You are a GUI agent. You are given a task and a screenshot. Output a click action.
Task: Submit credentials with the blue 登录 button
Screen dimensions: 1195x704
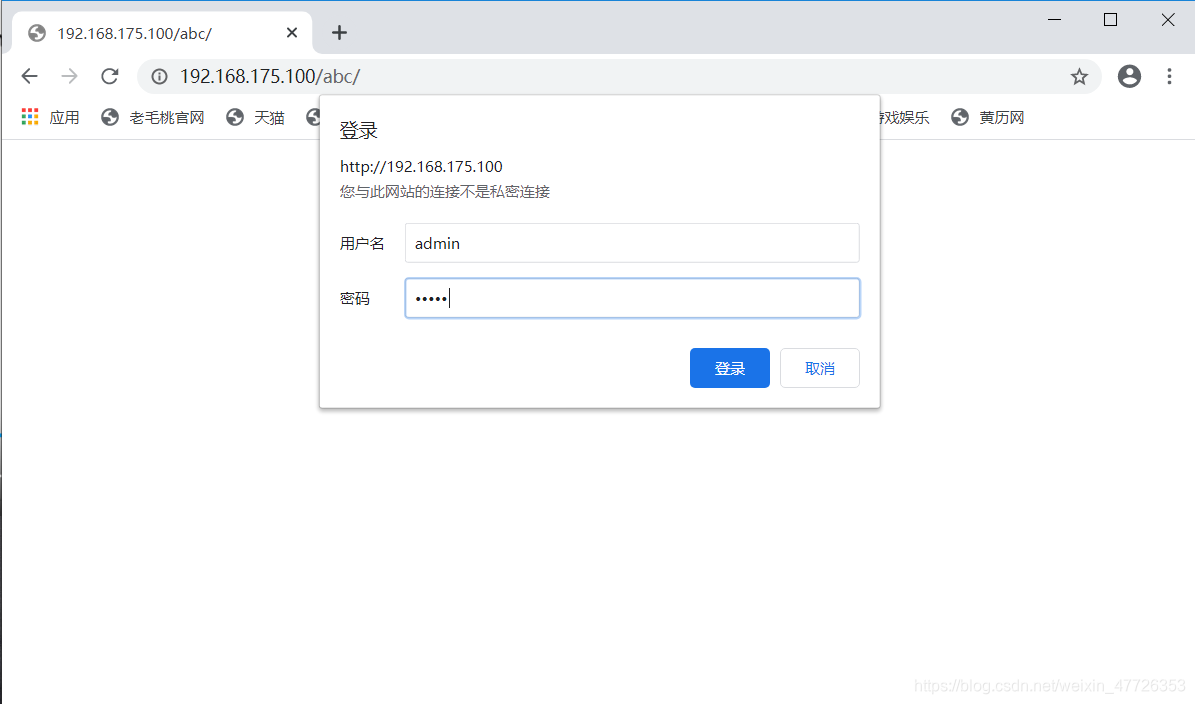pos(729,368)
